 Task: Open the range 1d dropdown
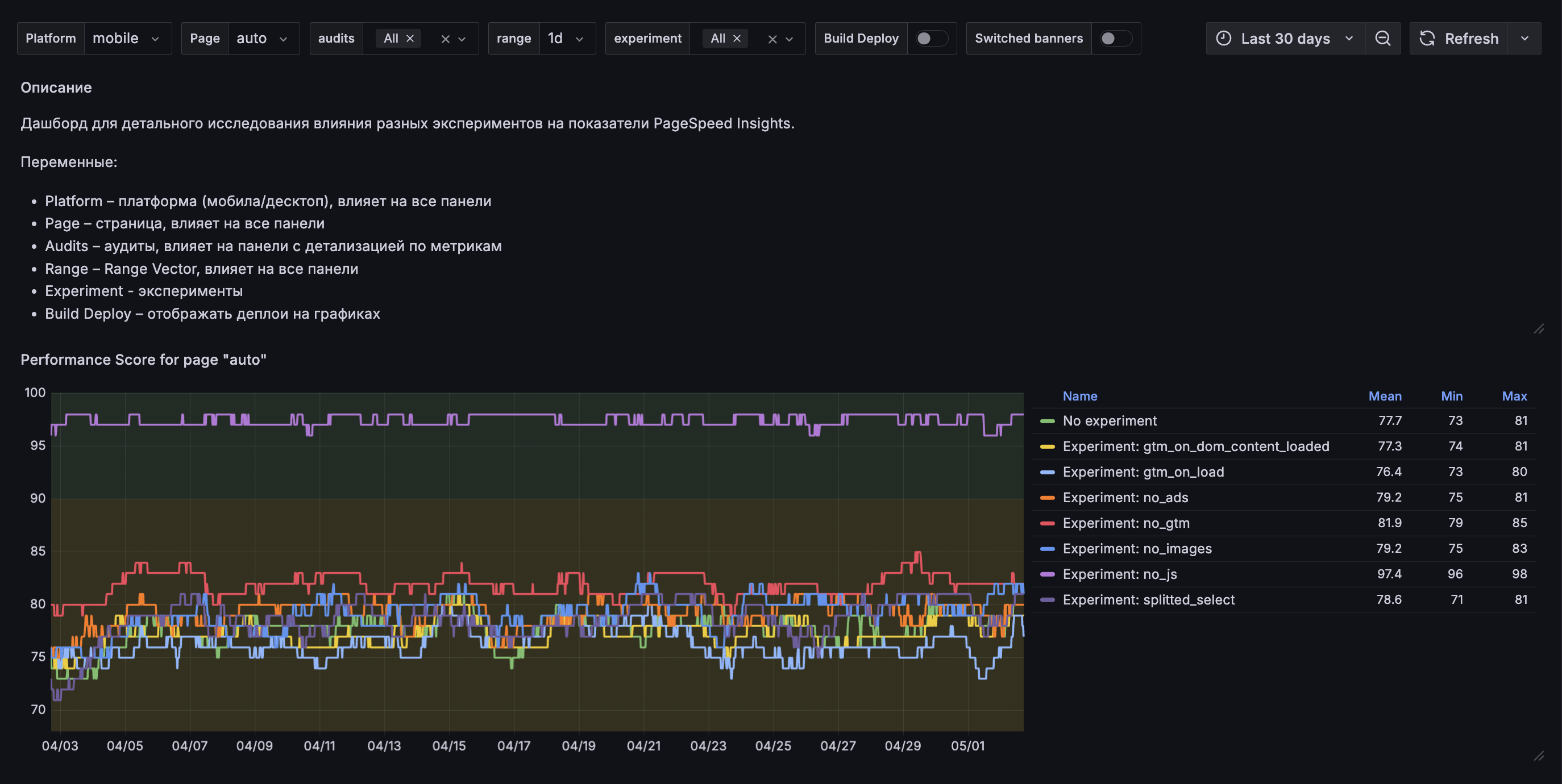point(566,38)
